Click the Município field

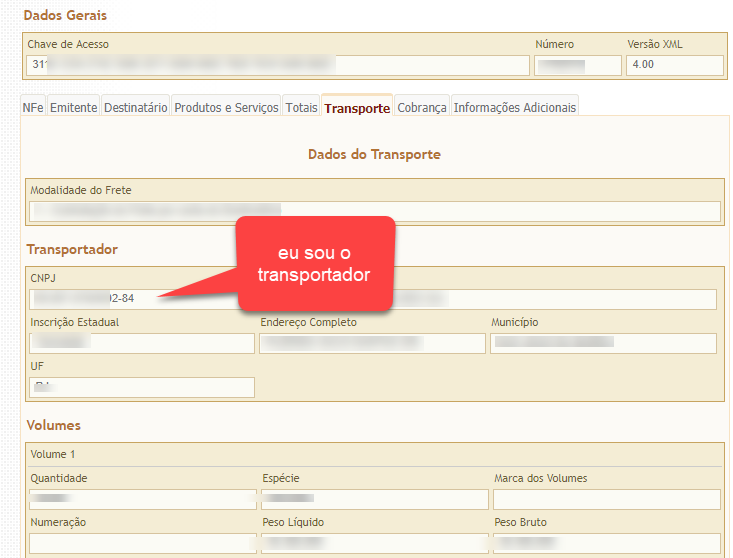[x=603, y=343]
